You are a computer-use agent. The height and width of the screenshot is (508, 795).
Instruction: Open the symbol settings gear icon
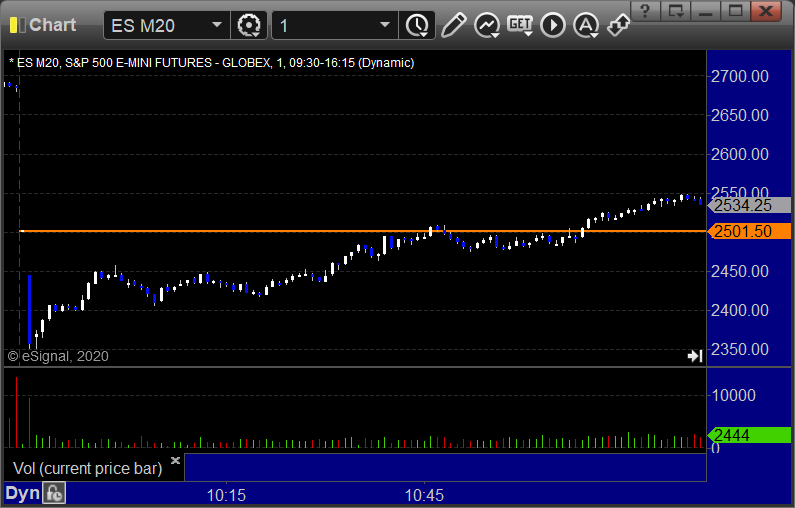[x=248, y=25]
